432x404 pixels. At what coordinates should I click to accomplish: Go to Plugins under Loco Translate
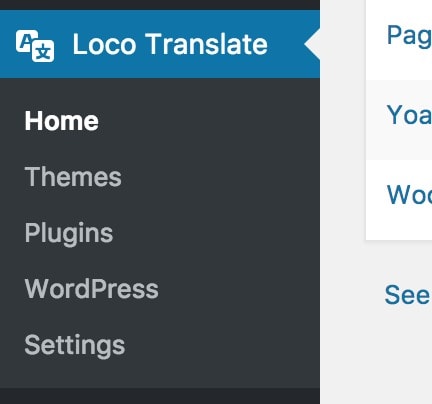69,233
